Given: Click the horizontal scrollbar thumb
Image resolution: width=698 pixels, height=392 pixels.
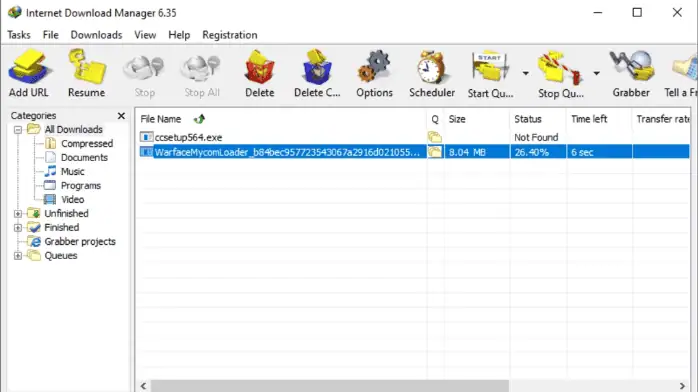Looking at the screenshot, I should coord(329,386).
